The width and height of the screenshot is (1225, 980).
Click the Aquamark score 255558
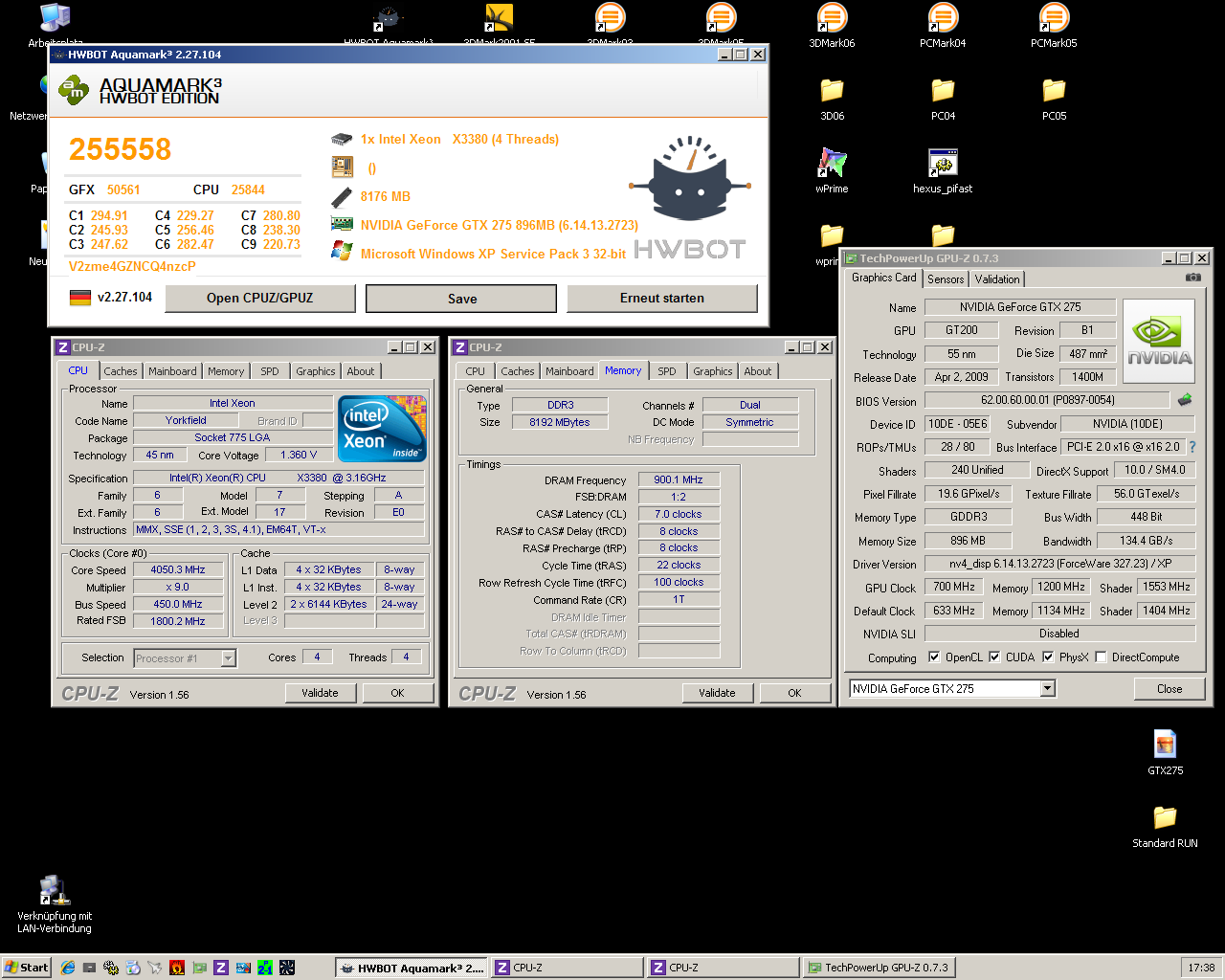pyautogui.click(x=120, y=149)
